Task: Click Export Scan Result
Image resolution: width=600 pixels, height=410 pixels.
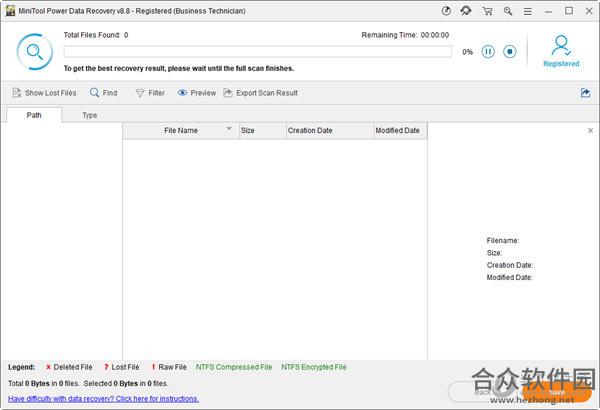Action: (x=261, y=93)
